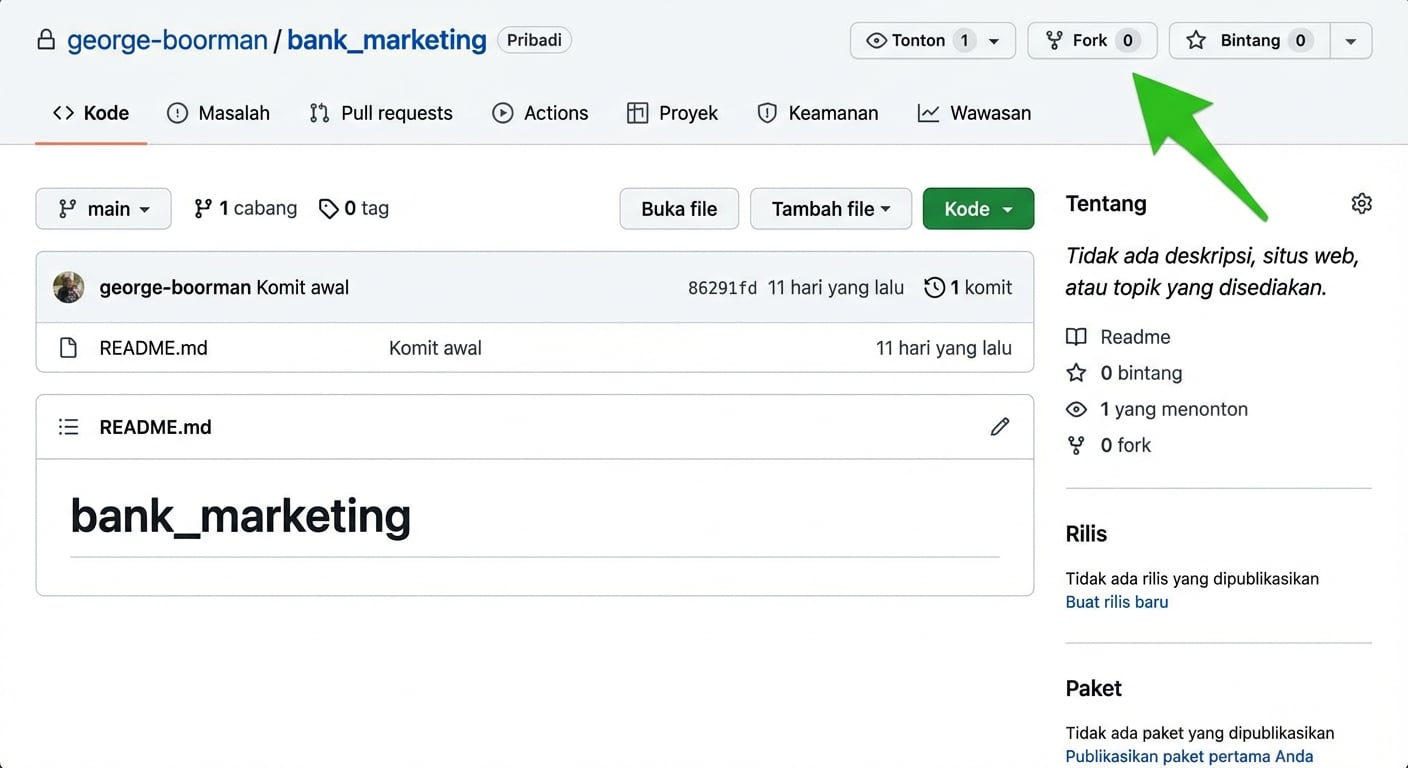This screenshot has height=768, width=1408.
Task: Click the private repository lock icon
Action: coord(45,41)
